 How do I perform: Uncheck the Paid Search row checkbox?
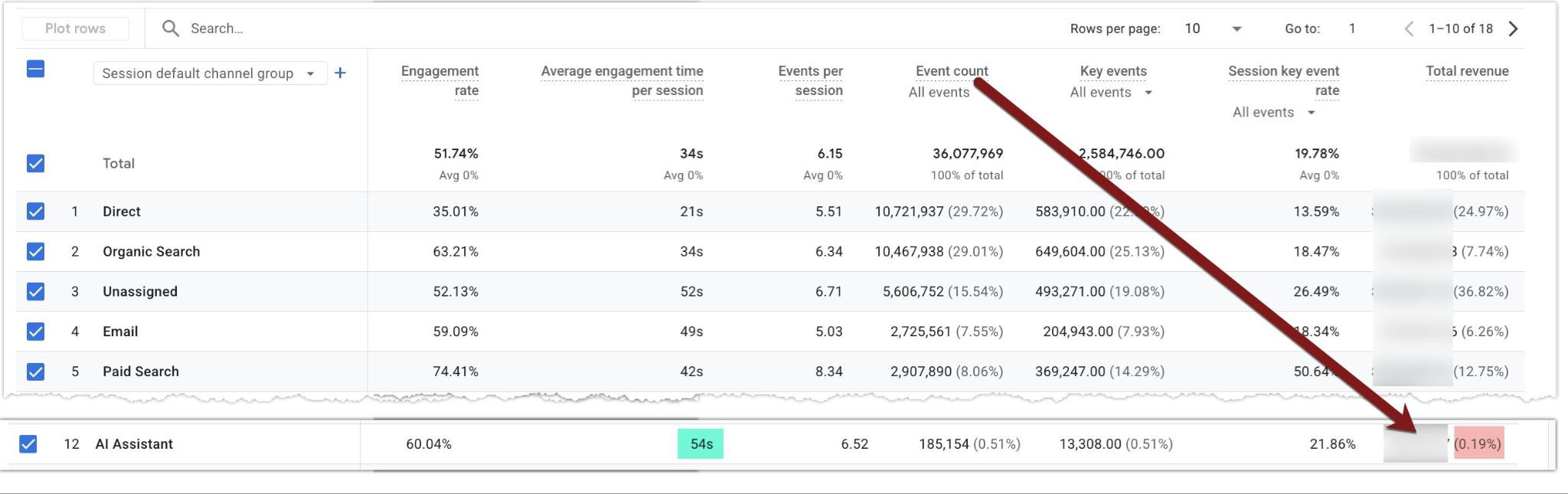[35, 371]
